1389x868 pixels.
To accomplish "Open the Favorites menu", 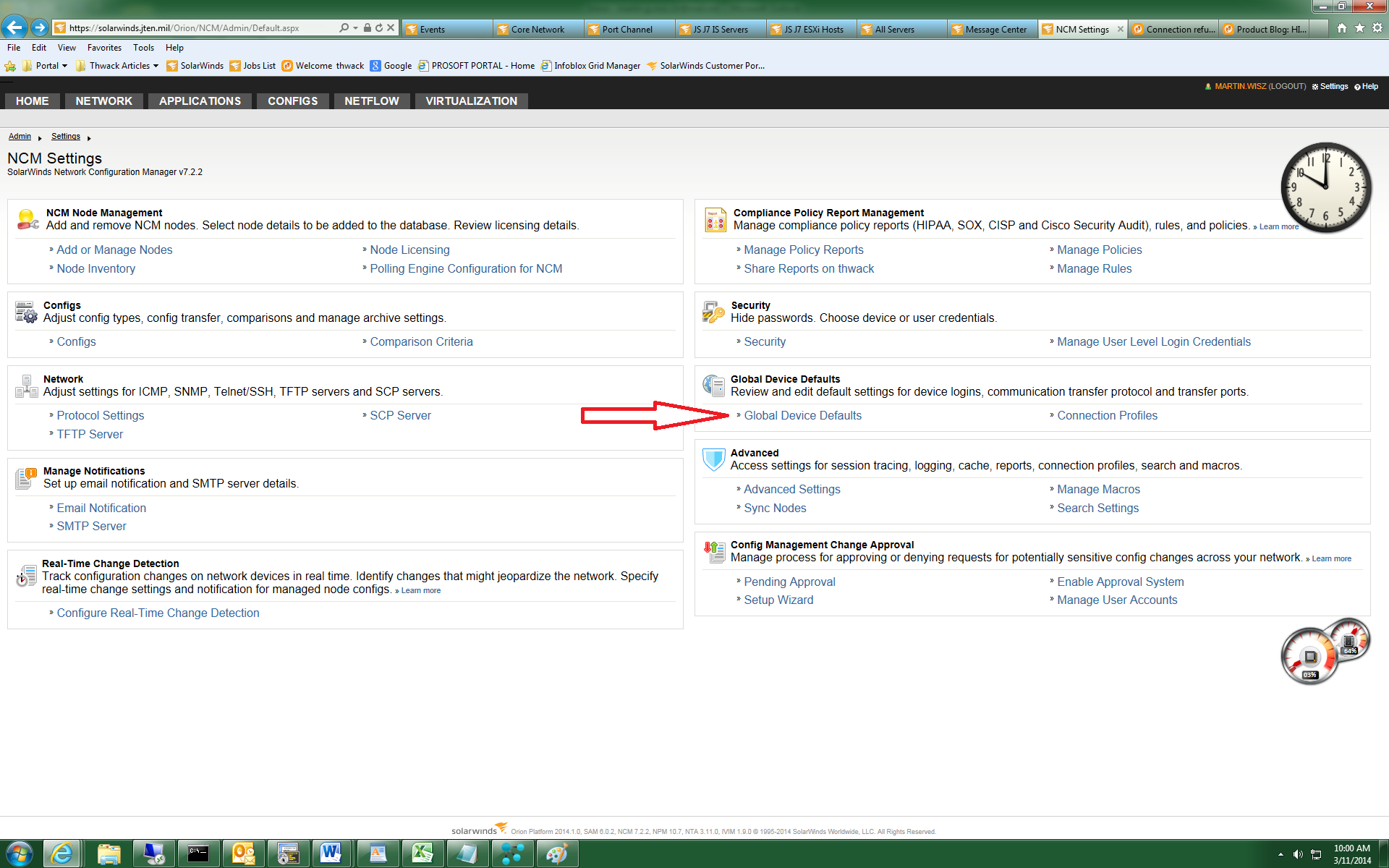I will (104, 48).
